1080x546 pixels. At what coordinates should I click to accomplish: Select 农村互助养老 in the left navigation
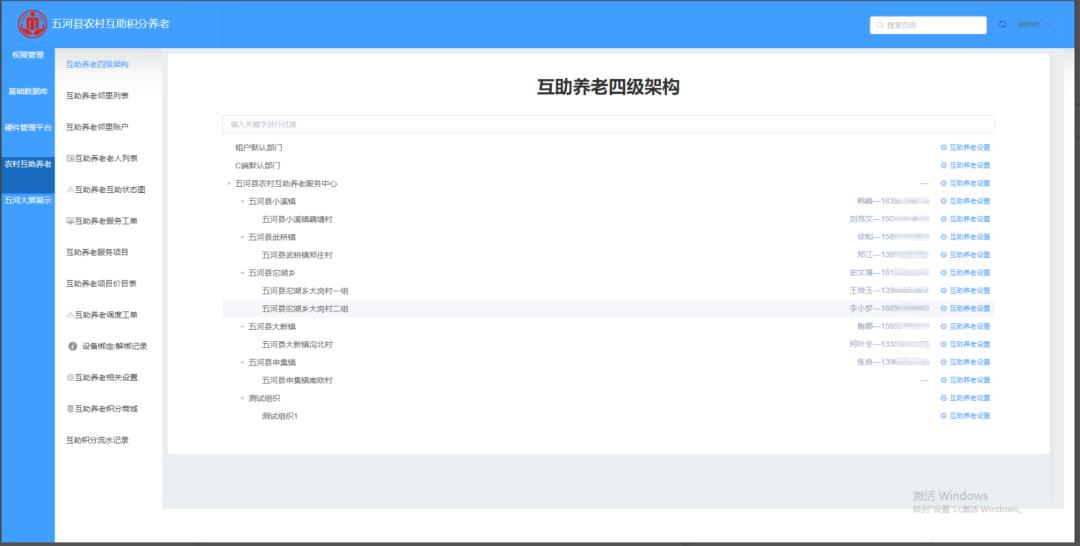coord(28,165)
